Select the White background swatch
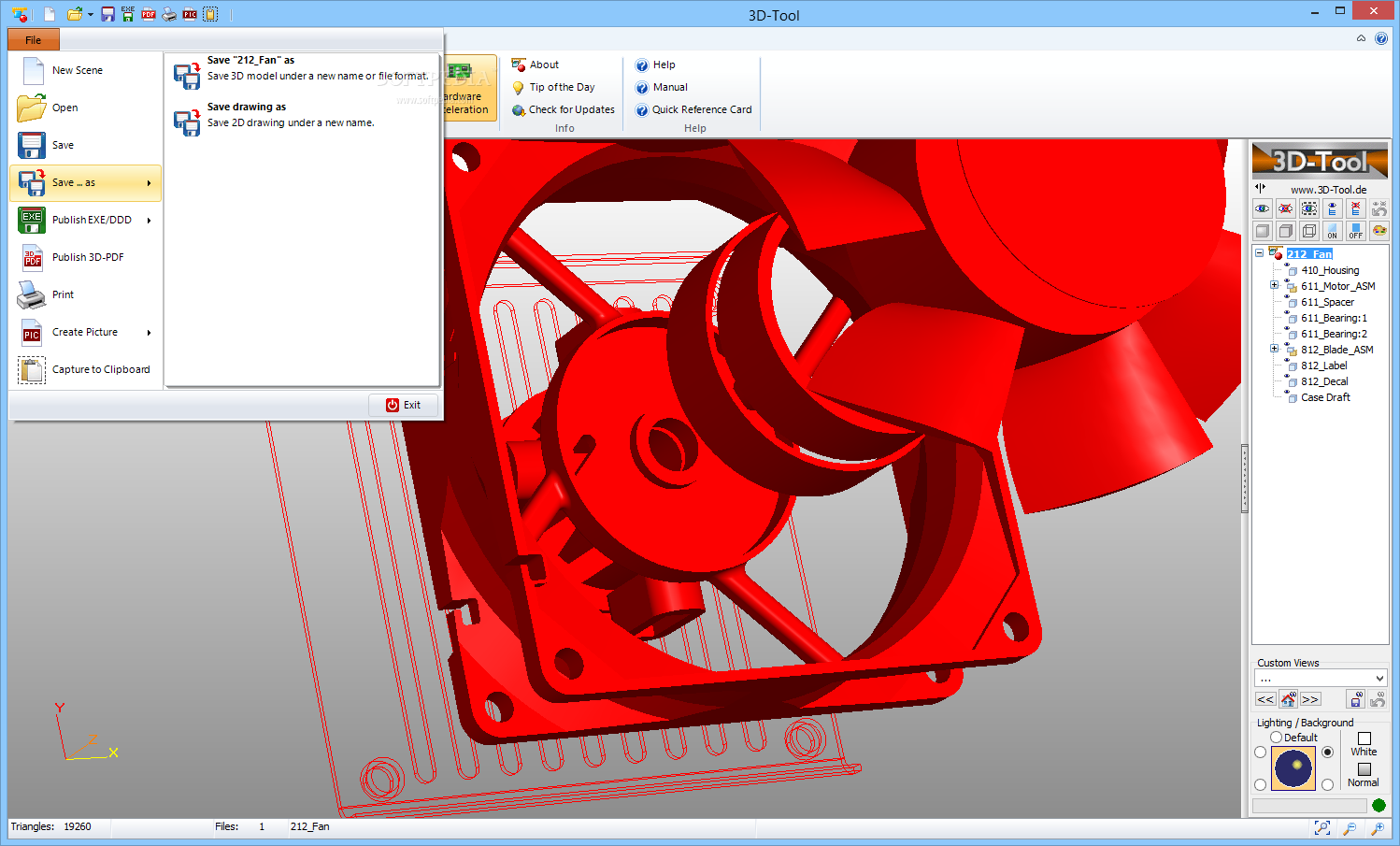This screenshot has width=1400, height=846. pyautogui.click(x=1364, y=738)
